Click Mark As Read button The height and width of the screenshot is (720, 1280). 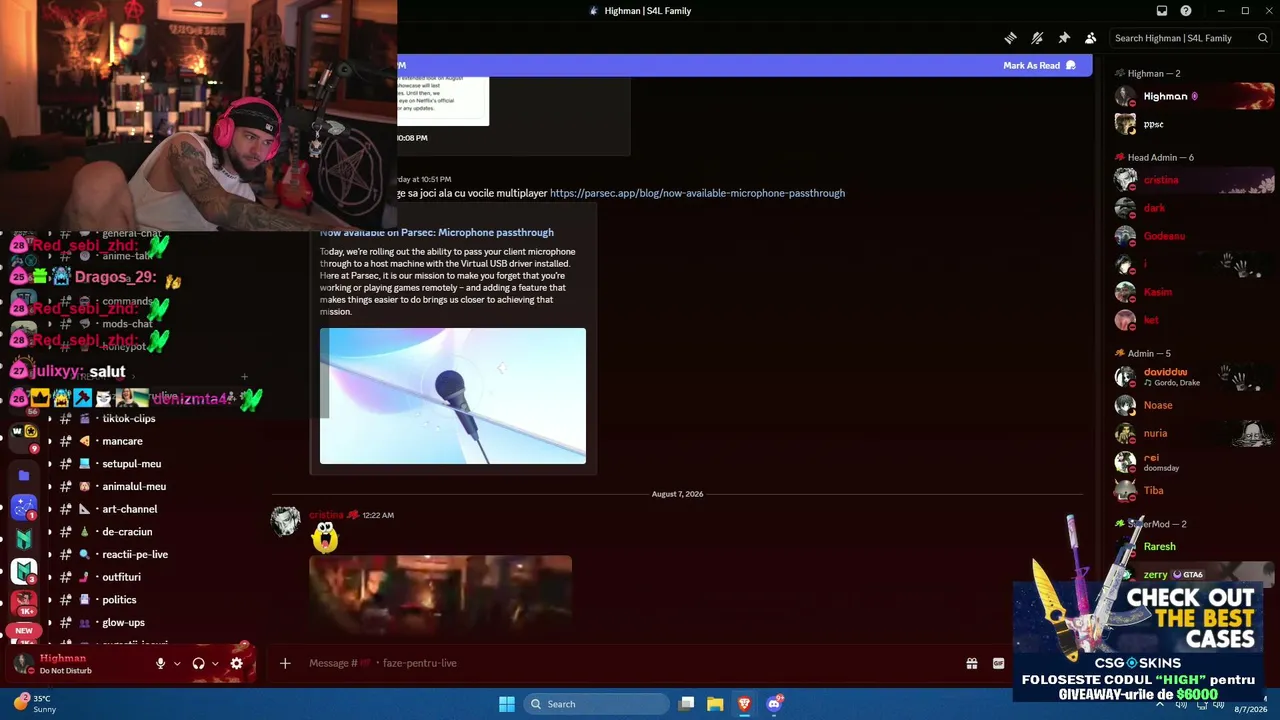pyautogui.click(x=1039, y=65)
